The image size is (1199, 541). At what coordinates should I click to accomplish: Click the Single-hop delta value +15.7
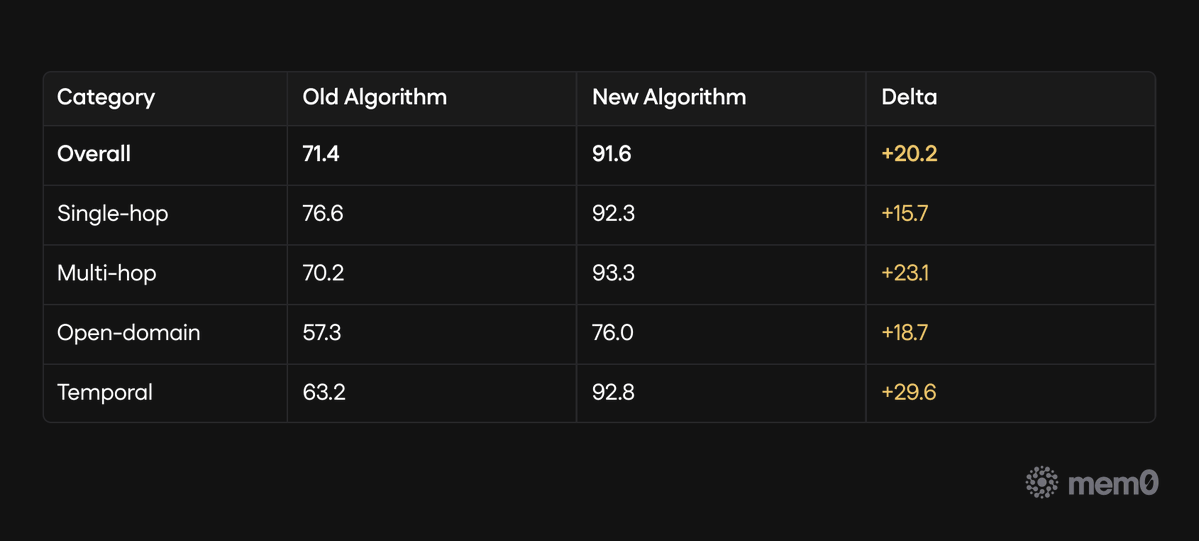(904, 213)
